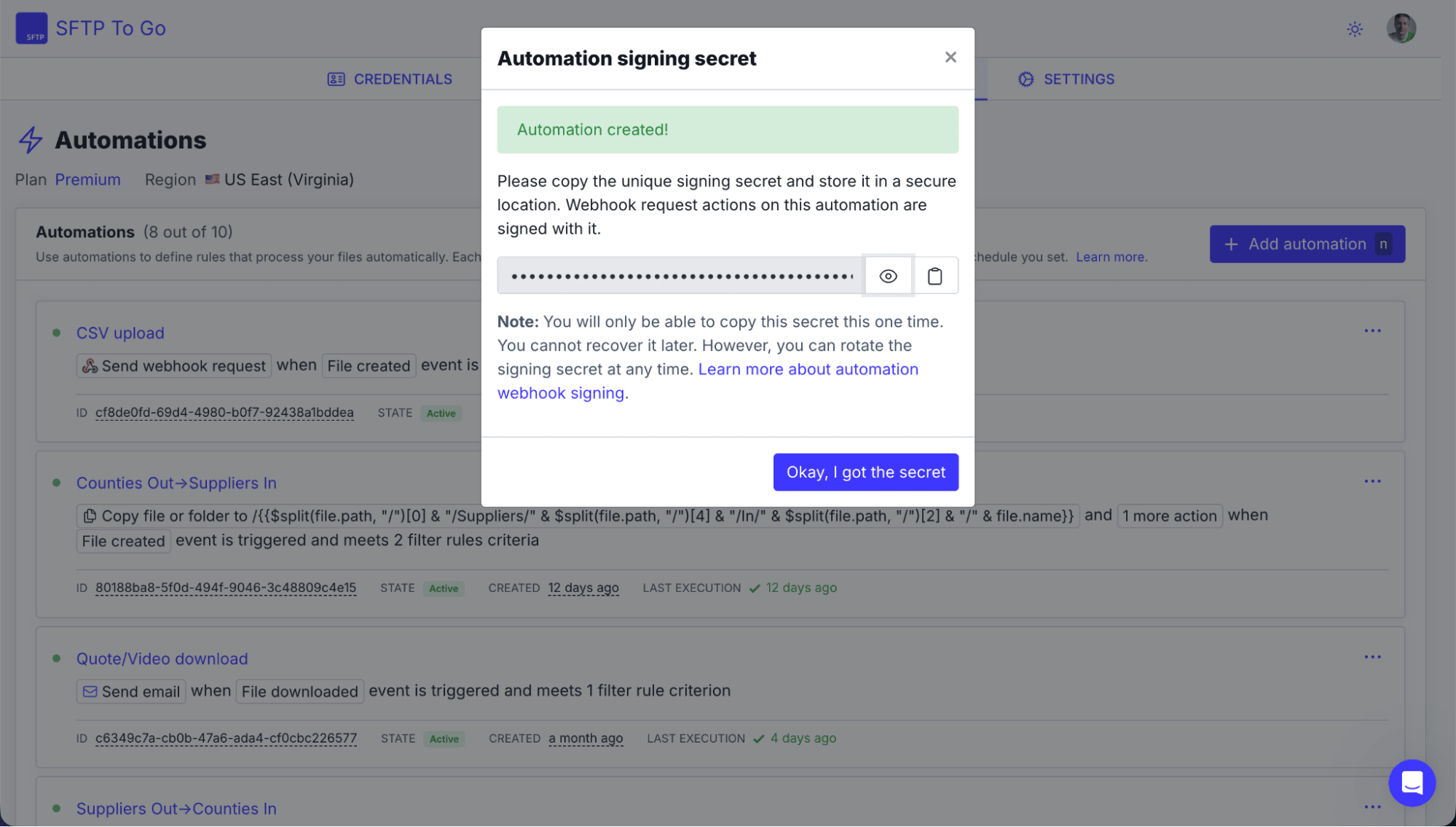Switch to the Credentials tab
This screenshot has width=1456, height=827.
[x=390, y=79]
